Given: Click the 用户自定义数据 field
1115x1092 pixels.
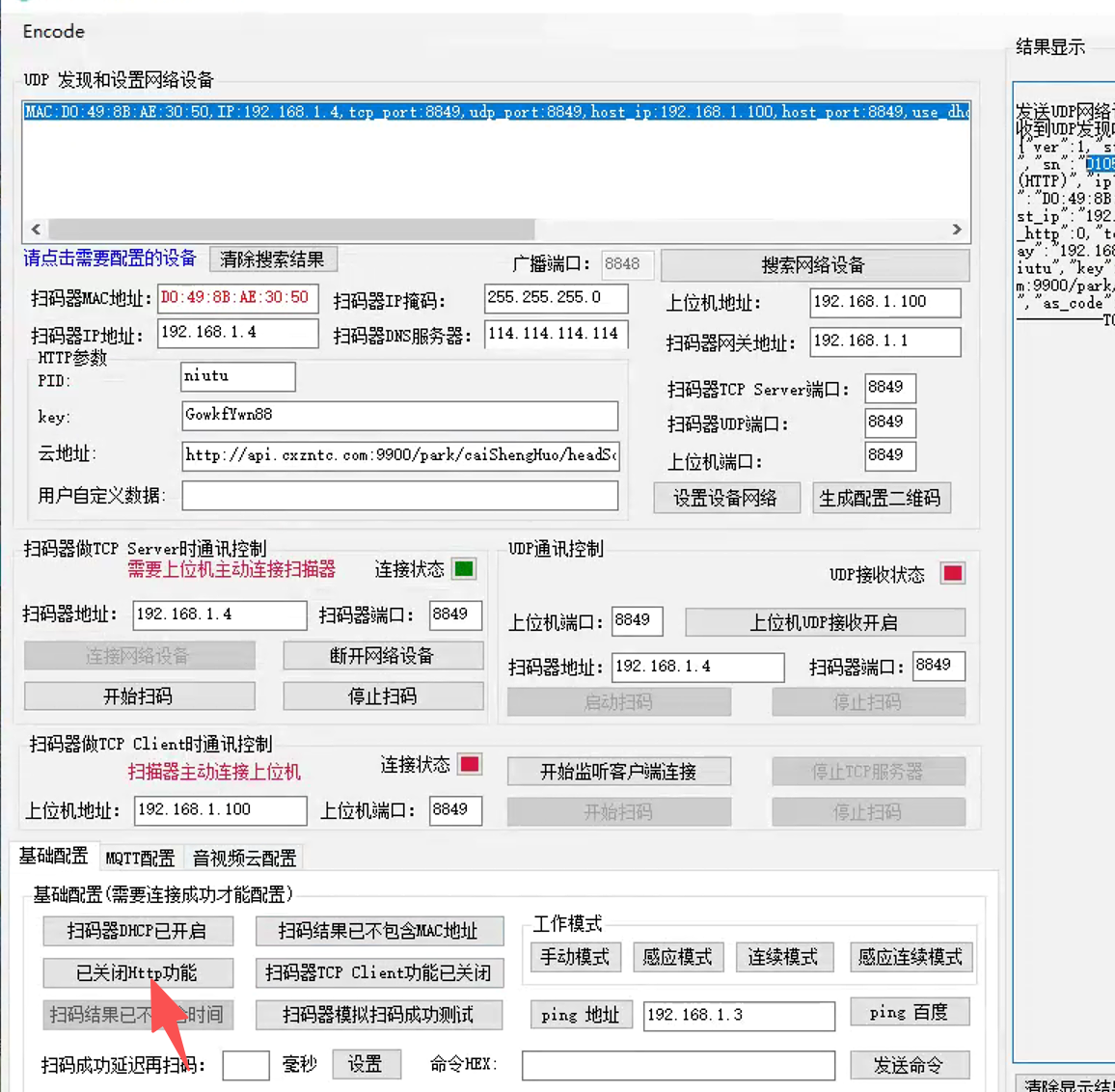Looking at the screenshot, I should [x=399, y=495].
